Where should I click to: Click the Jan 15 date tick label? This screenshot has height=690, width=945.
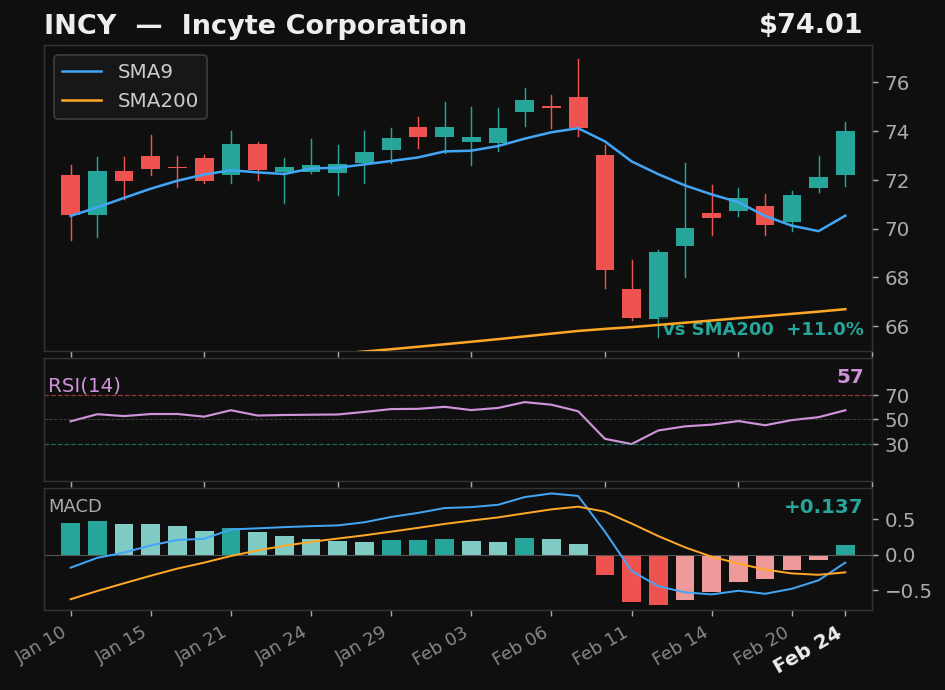tap(122, 645)
